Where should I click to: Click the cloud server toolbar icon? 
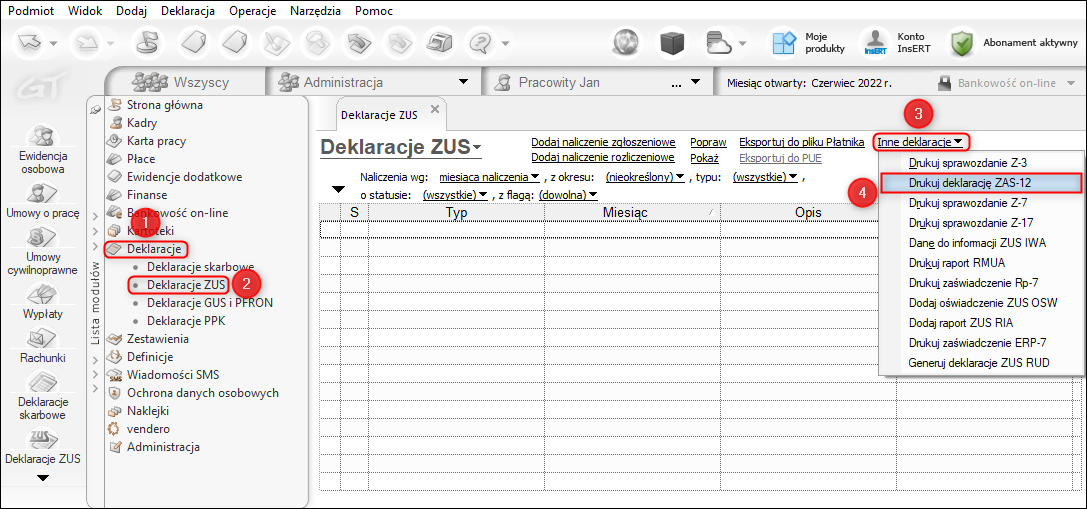[x=718, y=44]
